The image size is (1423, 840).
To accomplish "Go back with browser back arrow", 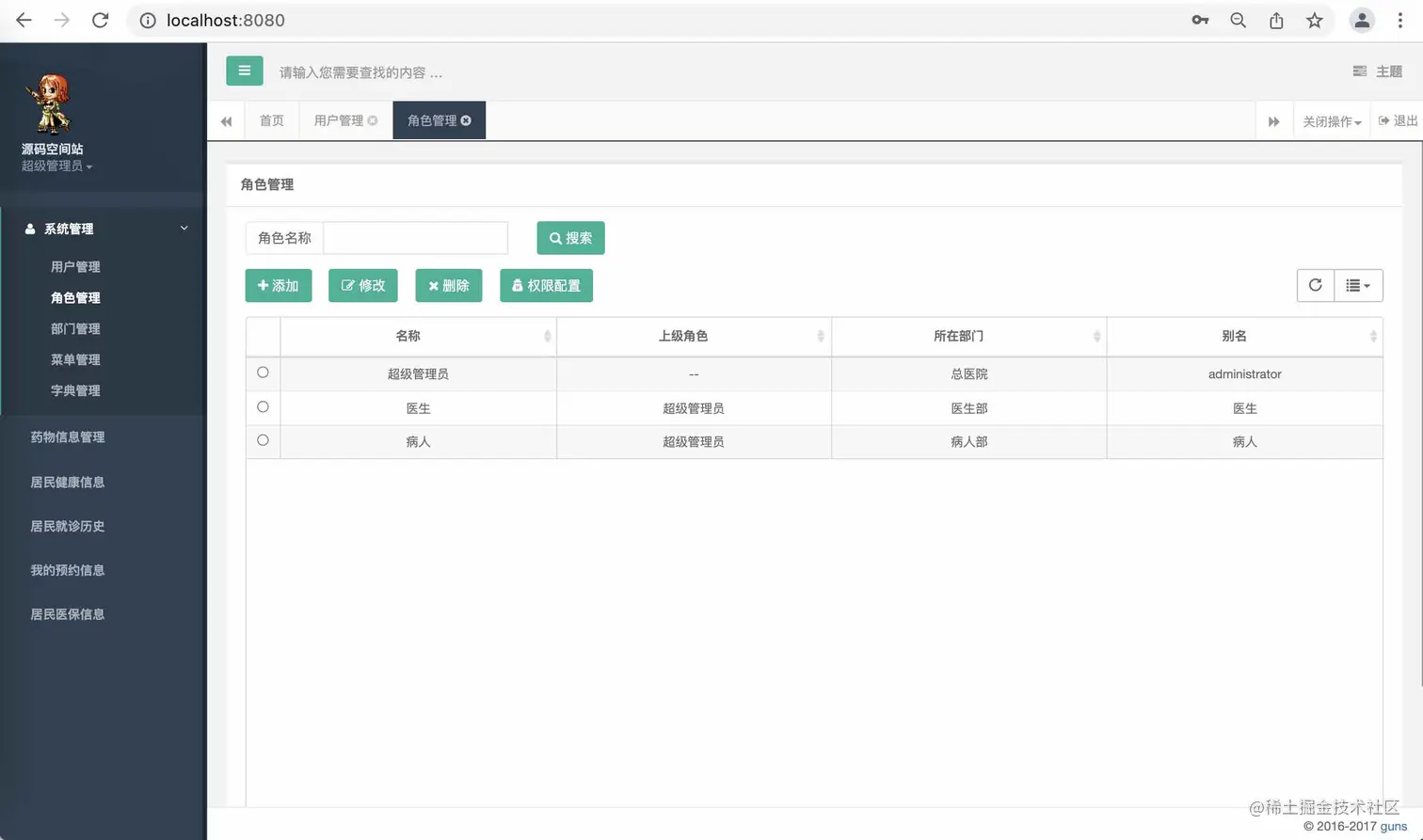I will [24, 20].
